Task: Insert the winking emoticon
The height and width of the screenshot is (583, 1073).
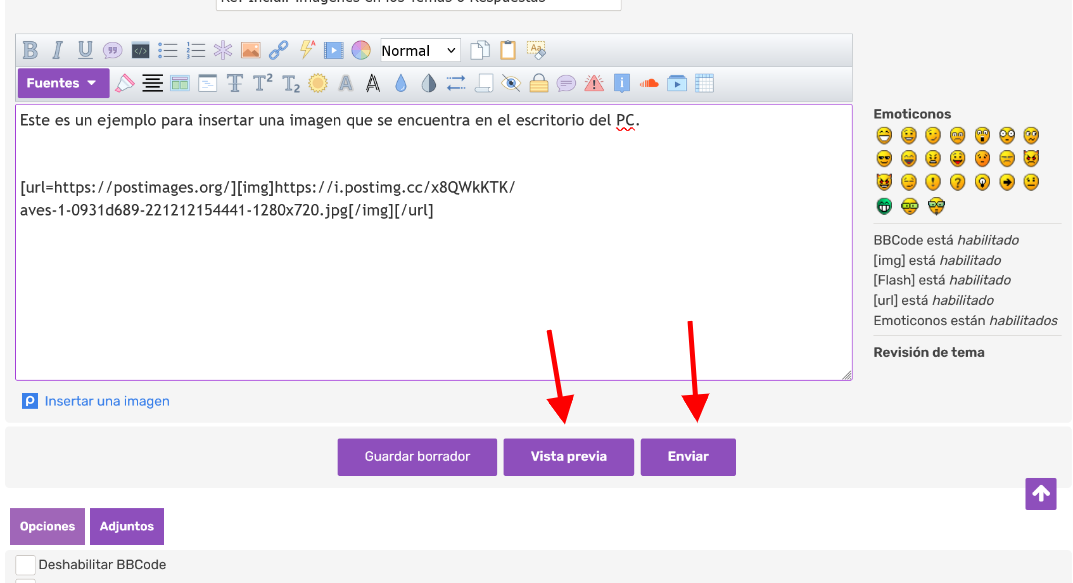Action: click(933, 135)
